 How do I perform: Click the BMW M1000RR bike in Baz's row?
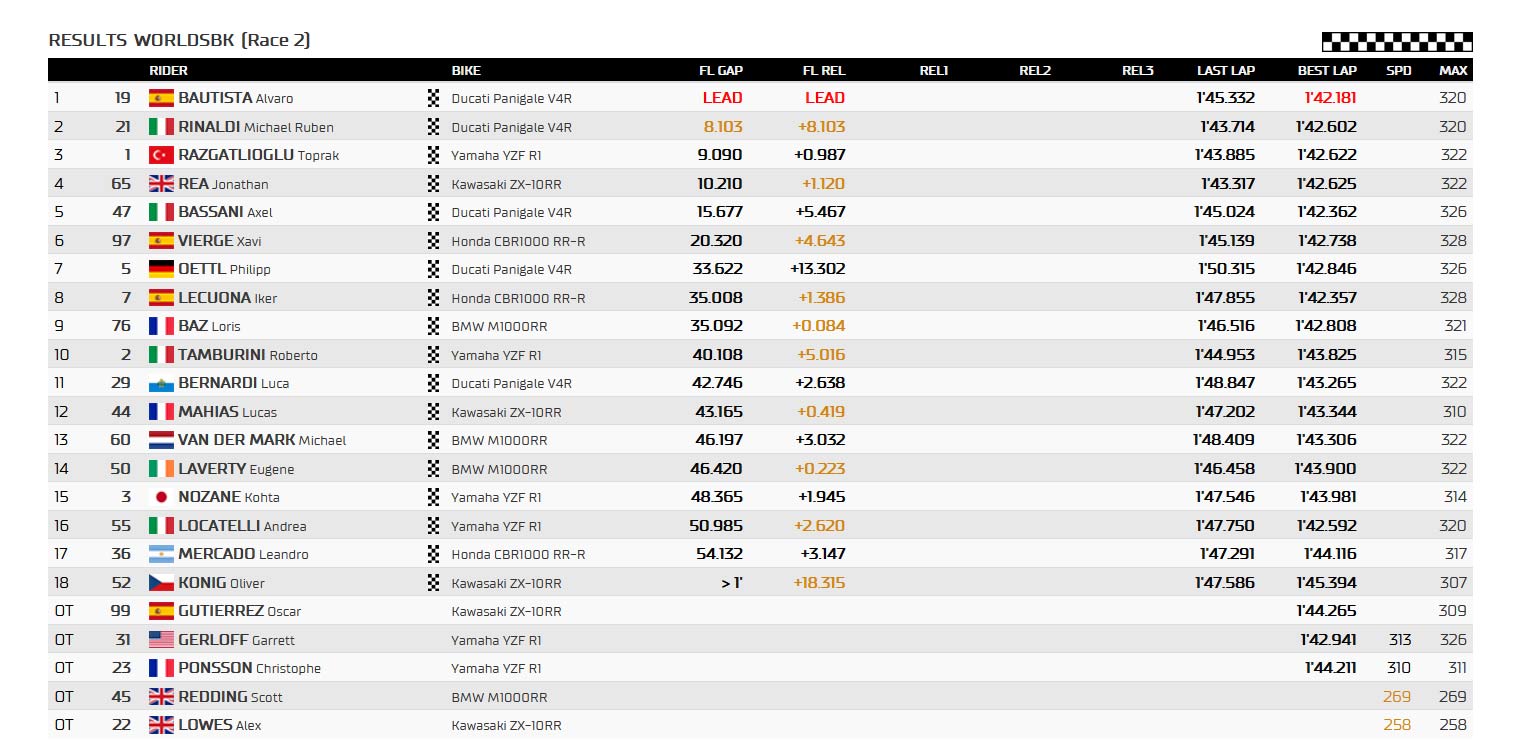(x=499, y=326)
